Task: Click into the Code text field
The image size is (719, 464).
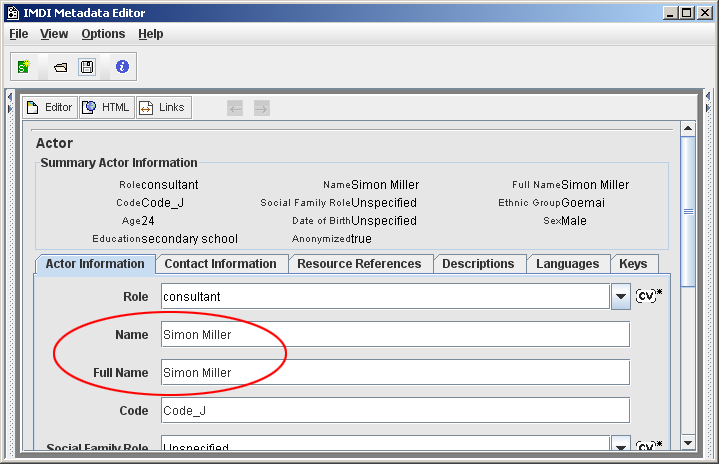Action: click(394, 410)
